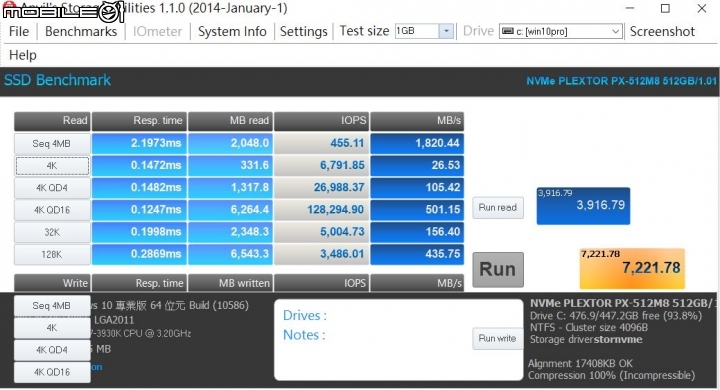The width and height of the screenshot is (720, 390).
Task: Click the 4K response time 0.1472ms
Action: pos(139,165)
